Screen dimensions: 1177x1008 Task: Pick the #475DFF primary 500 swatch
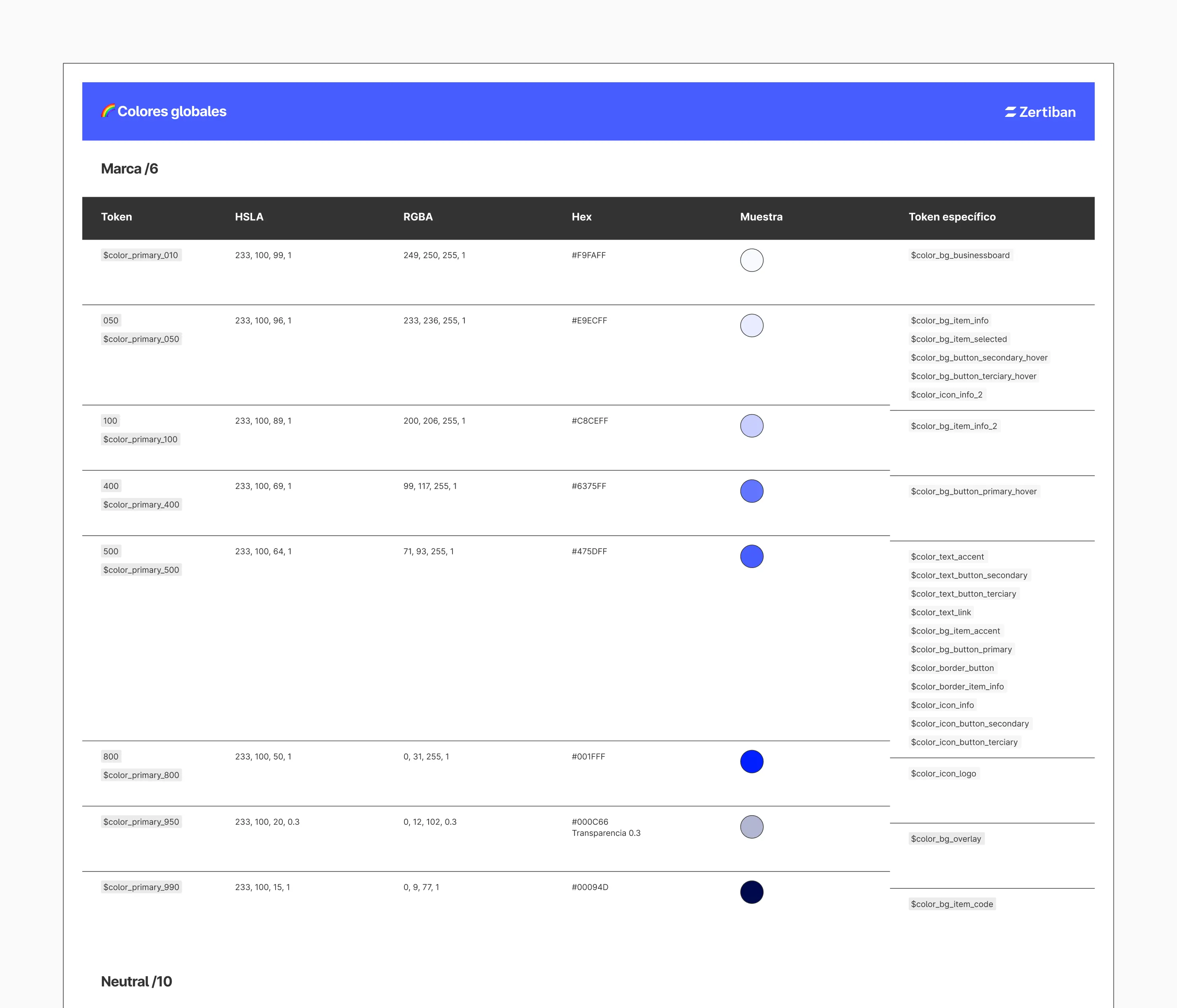(x=752, y=556)
